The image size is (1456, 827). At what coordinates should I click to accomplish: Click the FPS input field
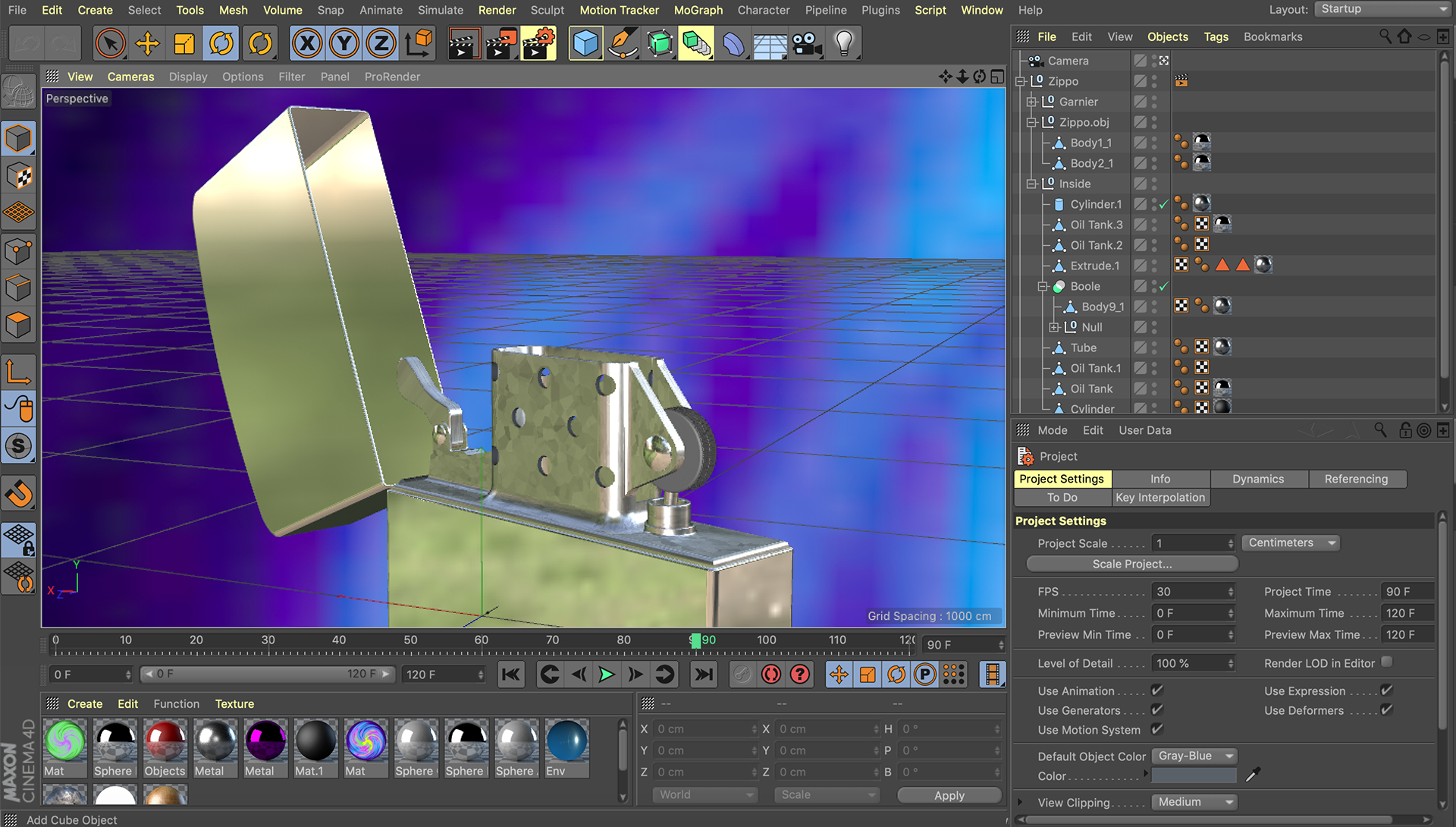click(1193, 591)
